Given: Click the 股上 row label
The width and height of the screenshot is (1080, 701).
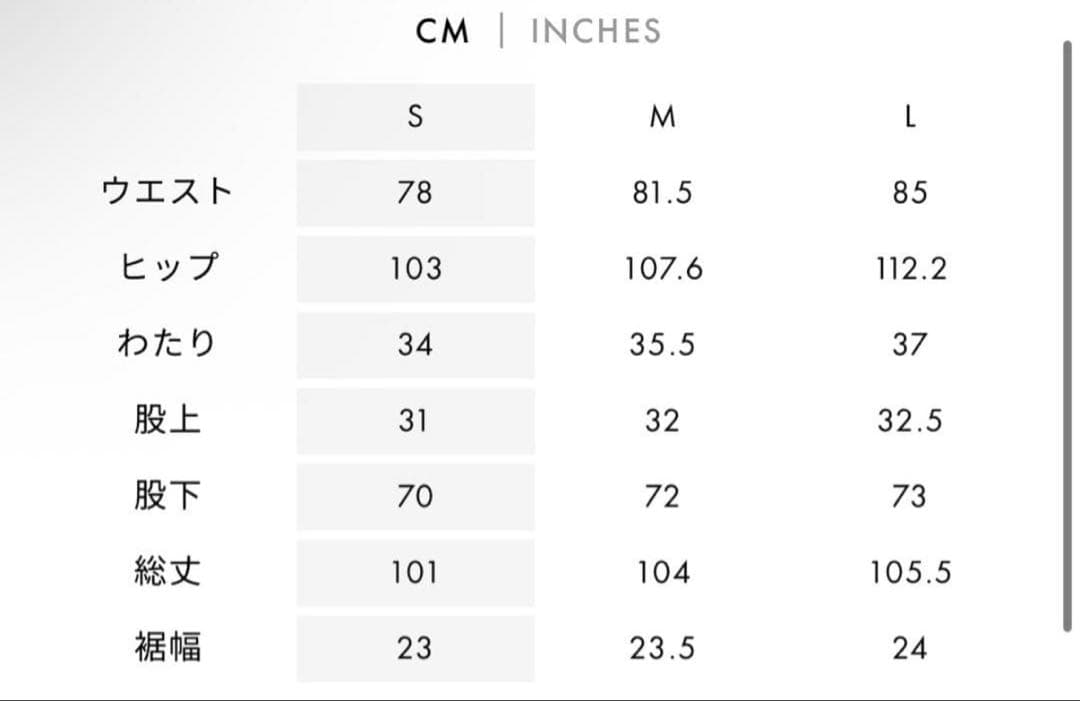Looking at the screenshot, I should coord(167,420).
